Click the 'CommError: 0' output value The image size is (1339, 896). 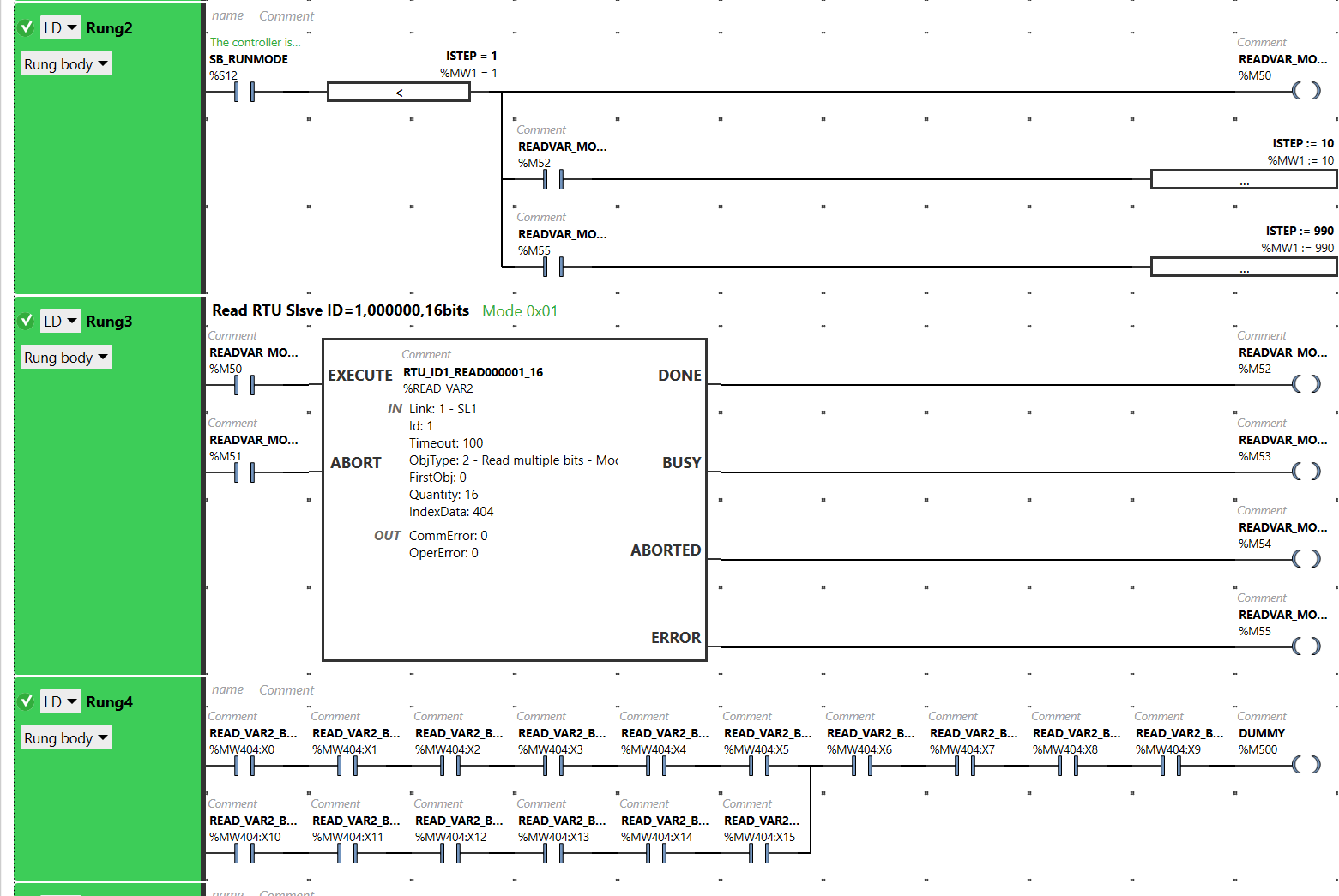point(449,536)
